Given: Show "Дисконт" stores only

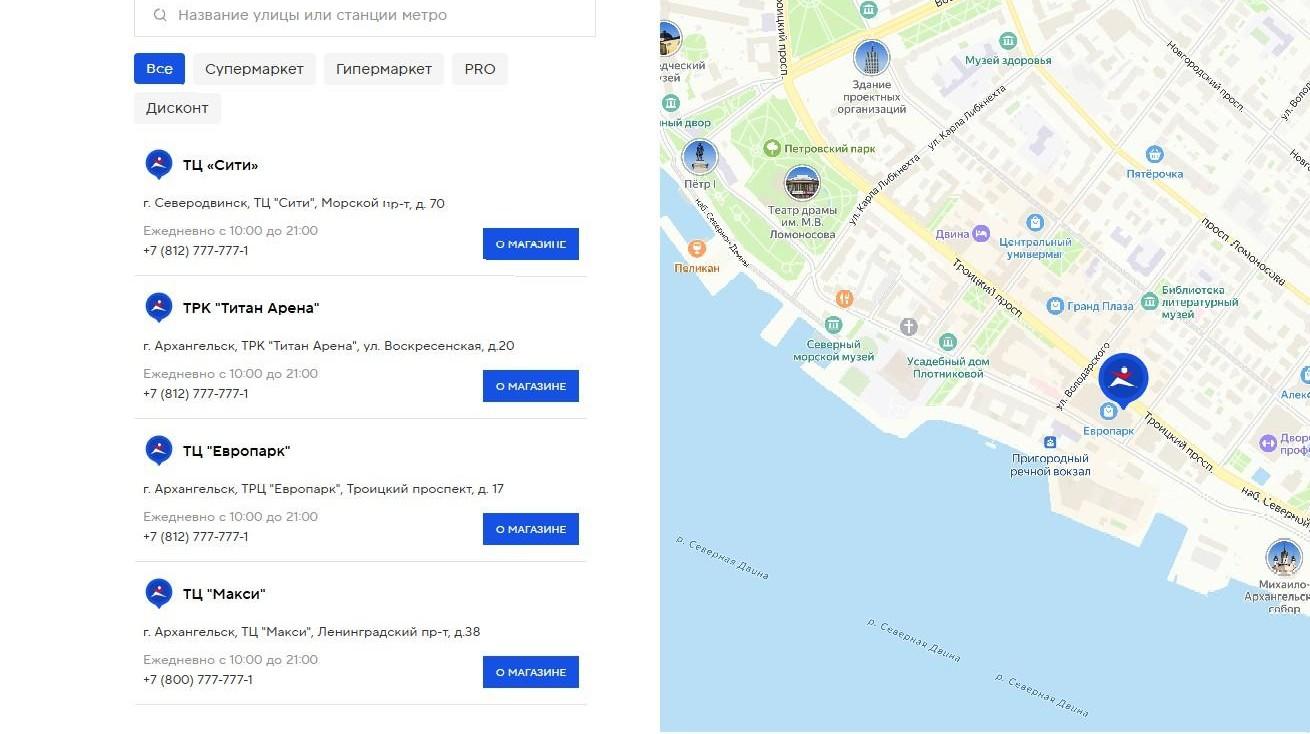Looking at the screenshot, I should point(177,108).
